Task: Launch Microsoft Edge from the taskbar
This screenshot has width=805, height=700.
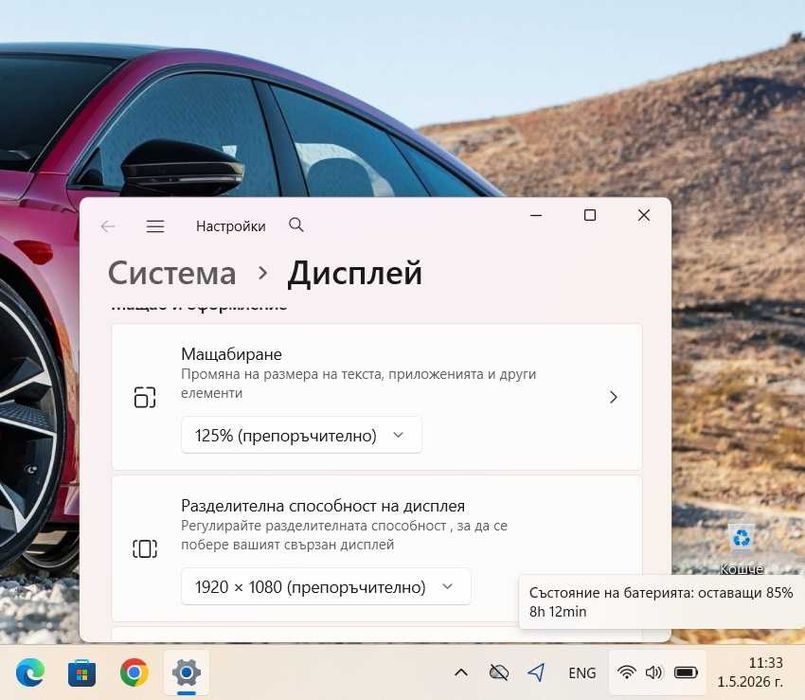Action: pyautogui.click(x=31, y=672)
